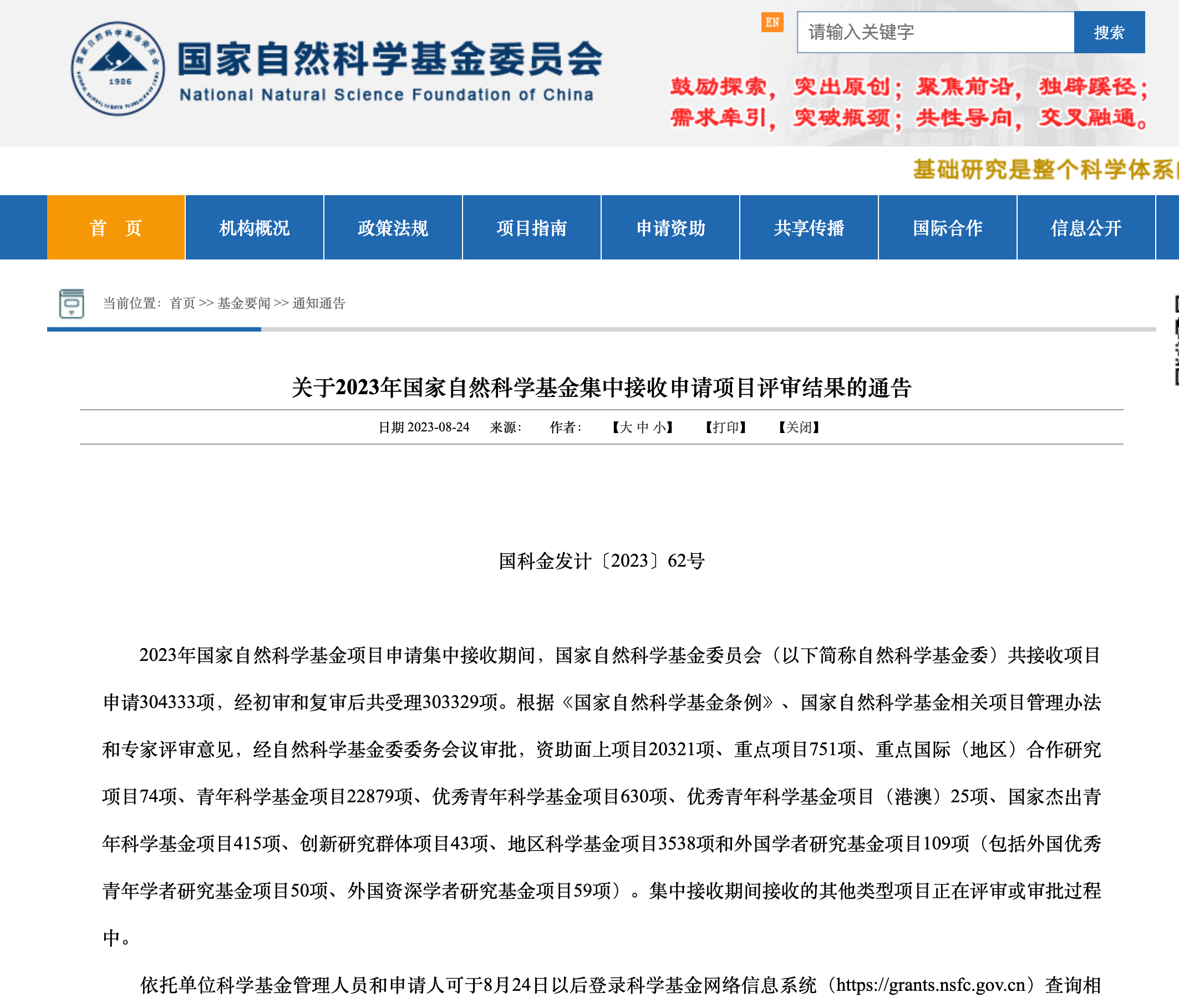This screenshot has height=1008, width=1179.
Task: Focus the keyword search input field
Action: (x=935, y=32)
